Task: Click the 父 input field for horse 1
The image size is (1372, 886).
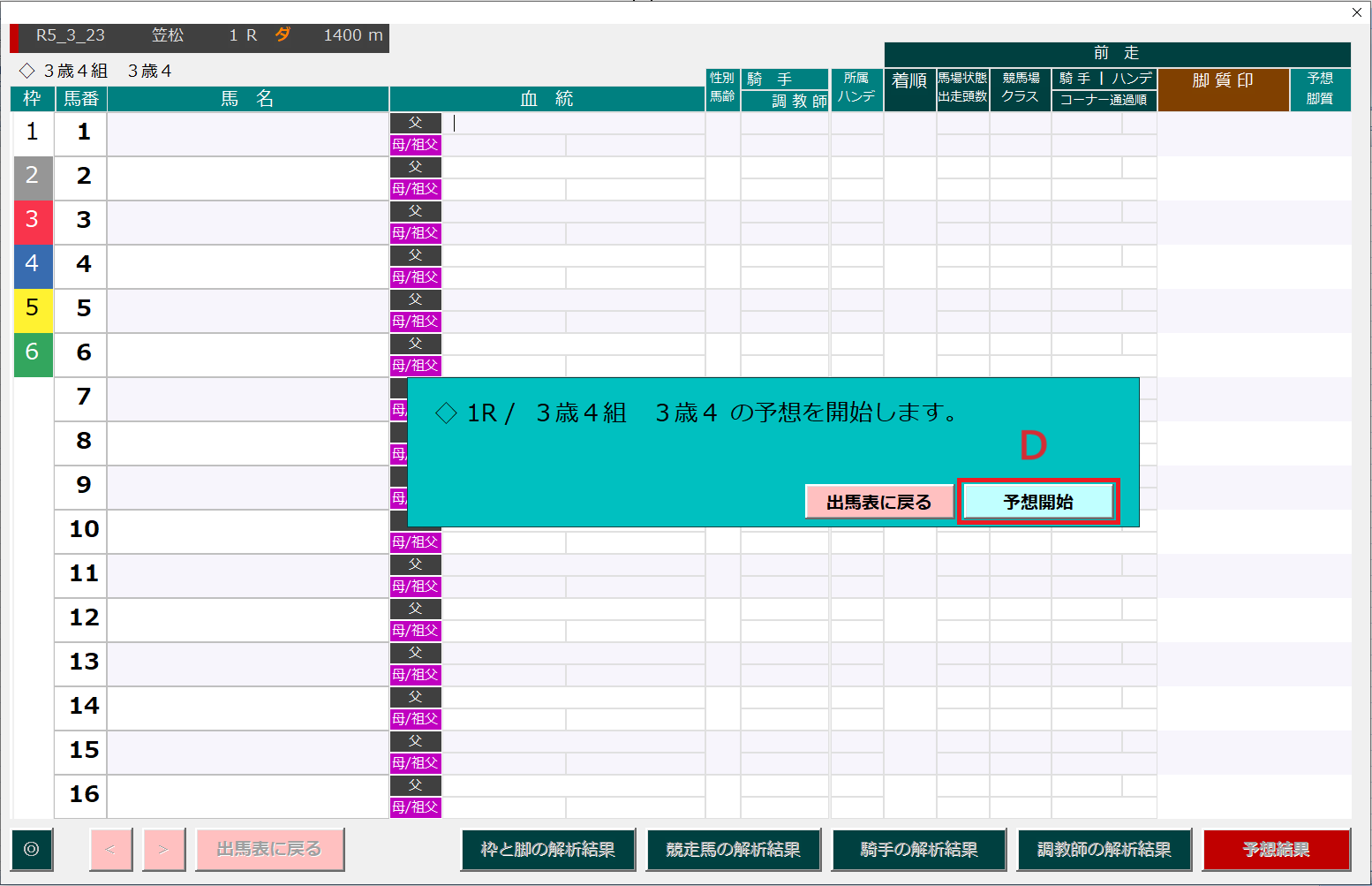Action: click(572, 124)
